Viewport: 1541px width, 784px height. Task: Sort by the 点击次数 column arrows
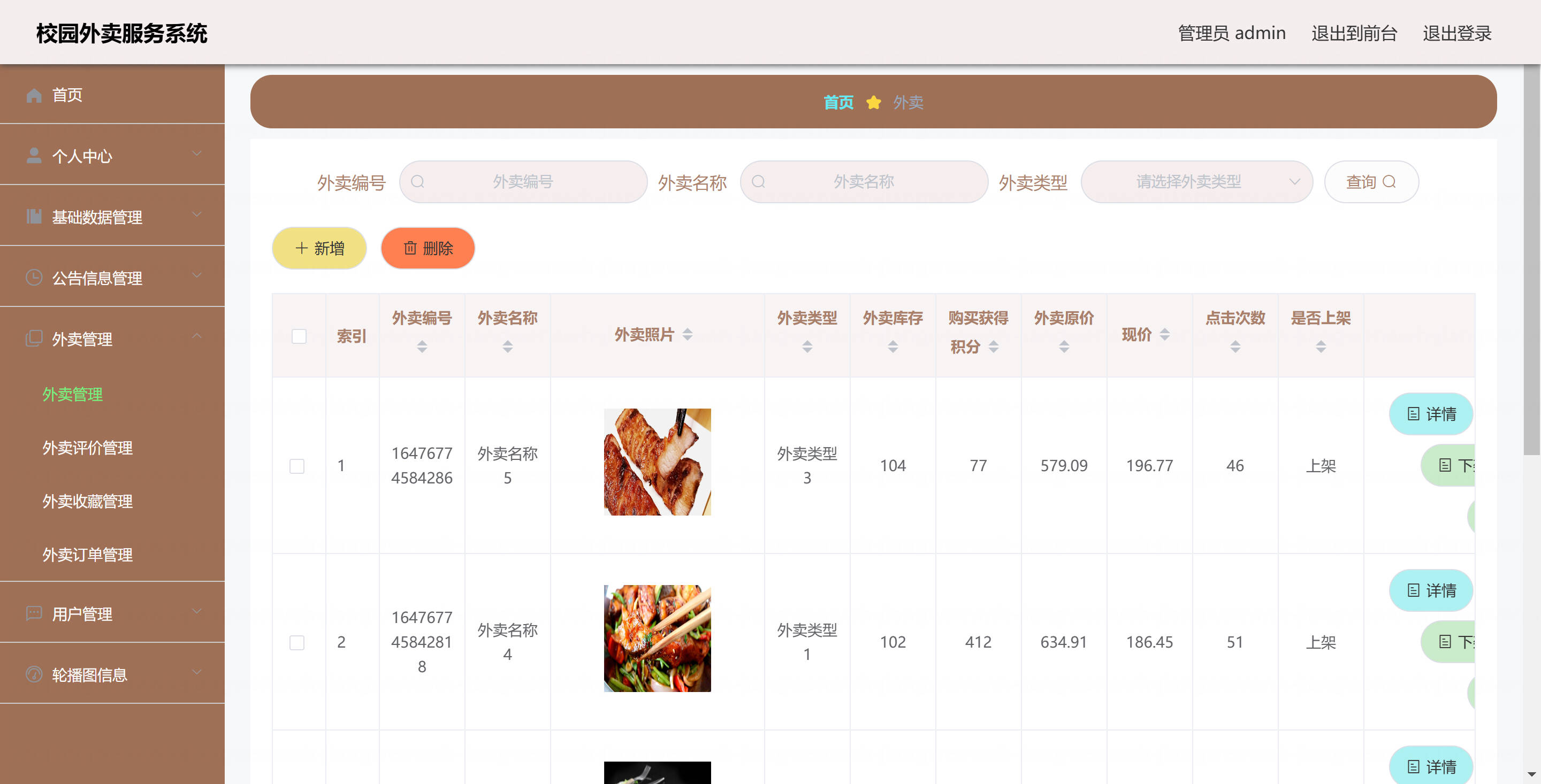[1235, 346]
